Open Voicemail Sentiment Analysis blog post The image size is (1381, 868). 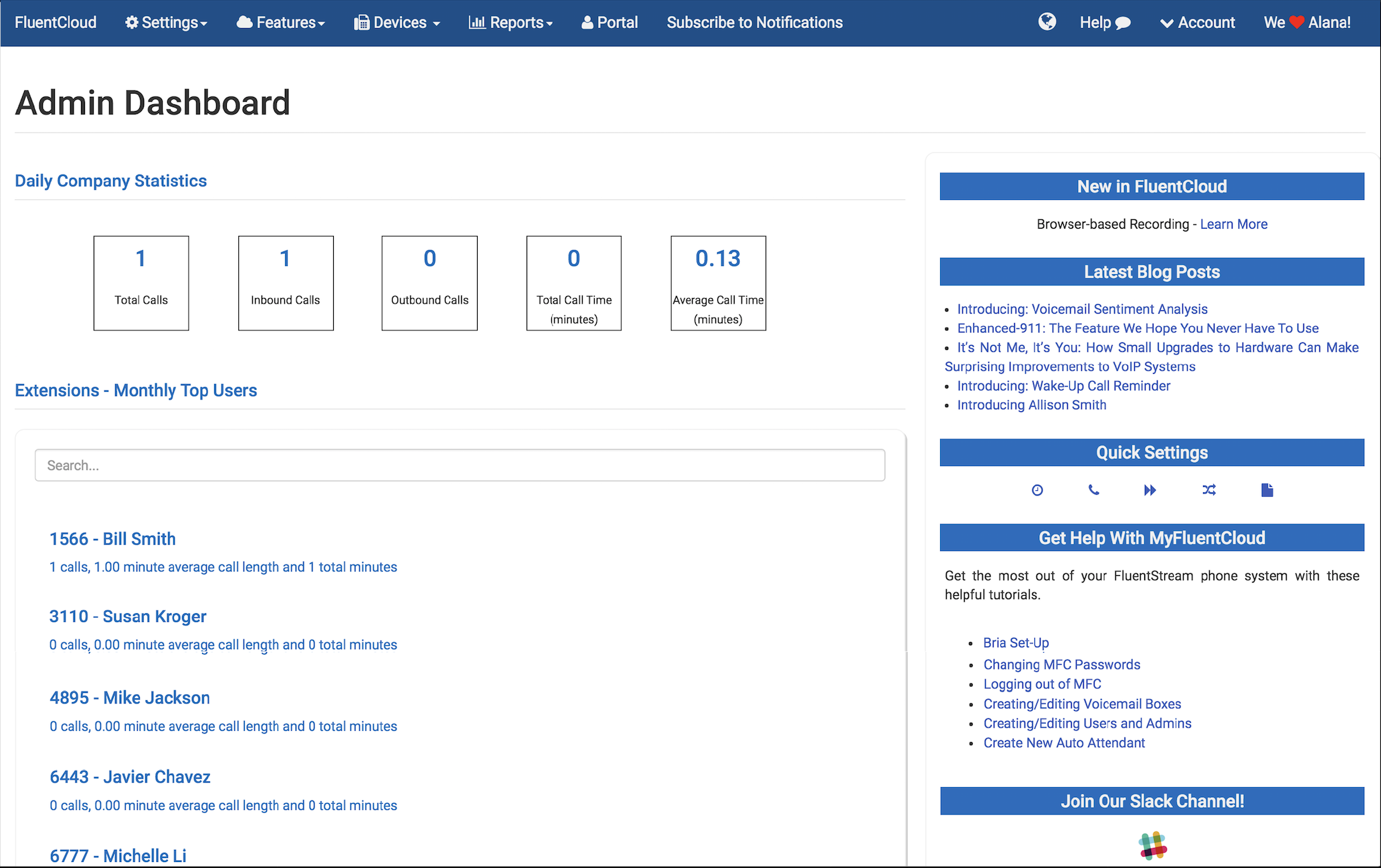pos(1082,309)
